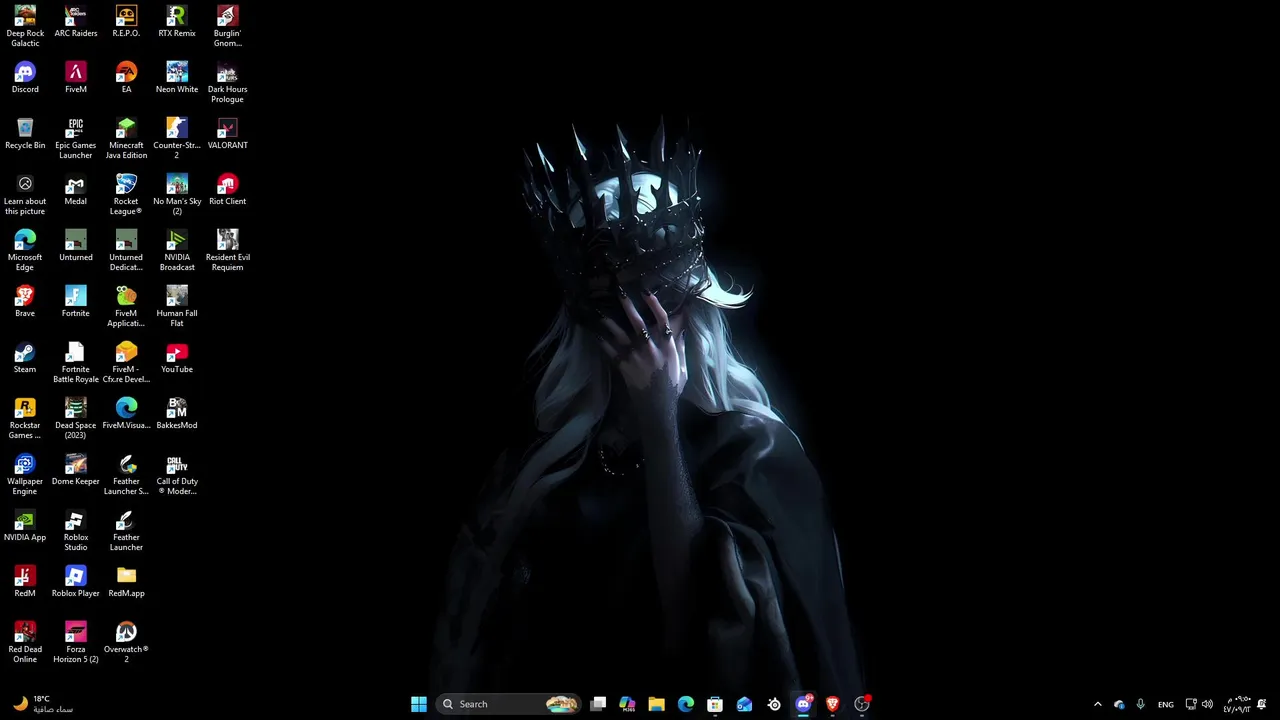Select the Discord desktop shortcut
The width and height of the screenshot is (1280, 720).
tap(25, 78)
